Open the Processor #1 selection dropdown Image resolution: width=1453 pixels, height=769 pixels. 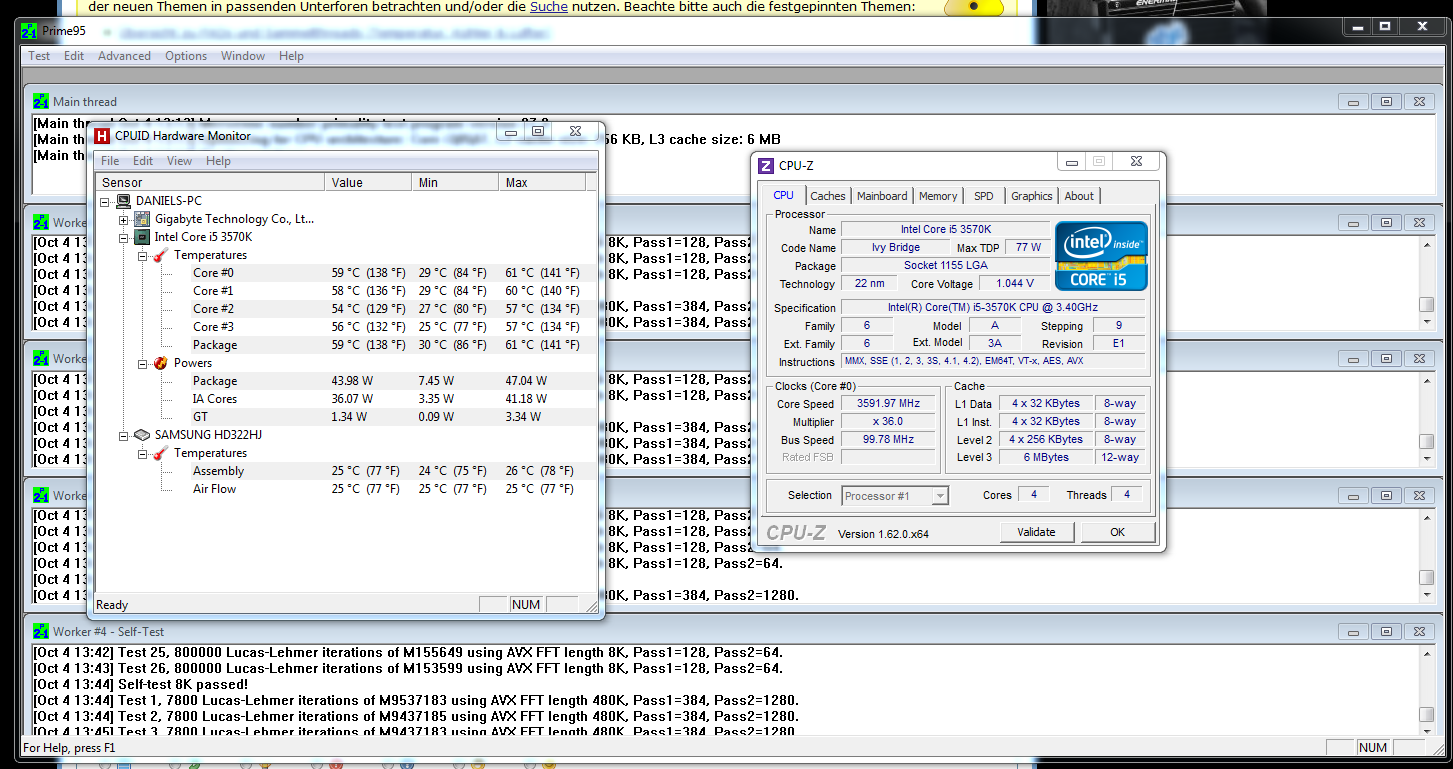(x=939, y=496)
